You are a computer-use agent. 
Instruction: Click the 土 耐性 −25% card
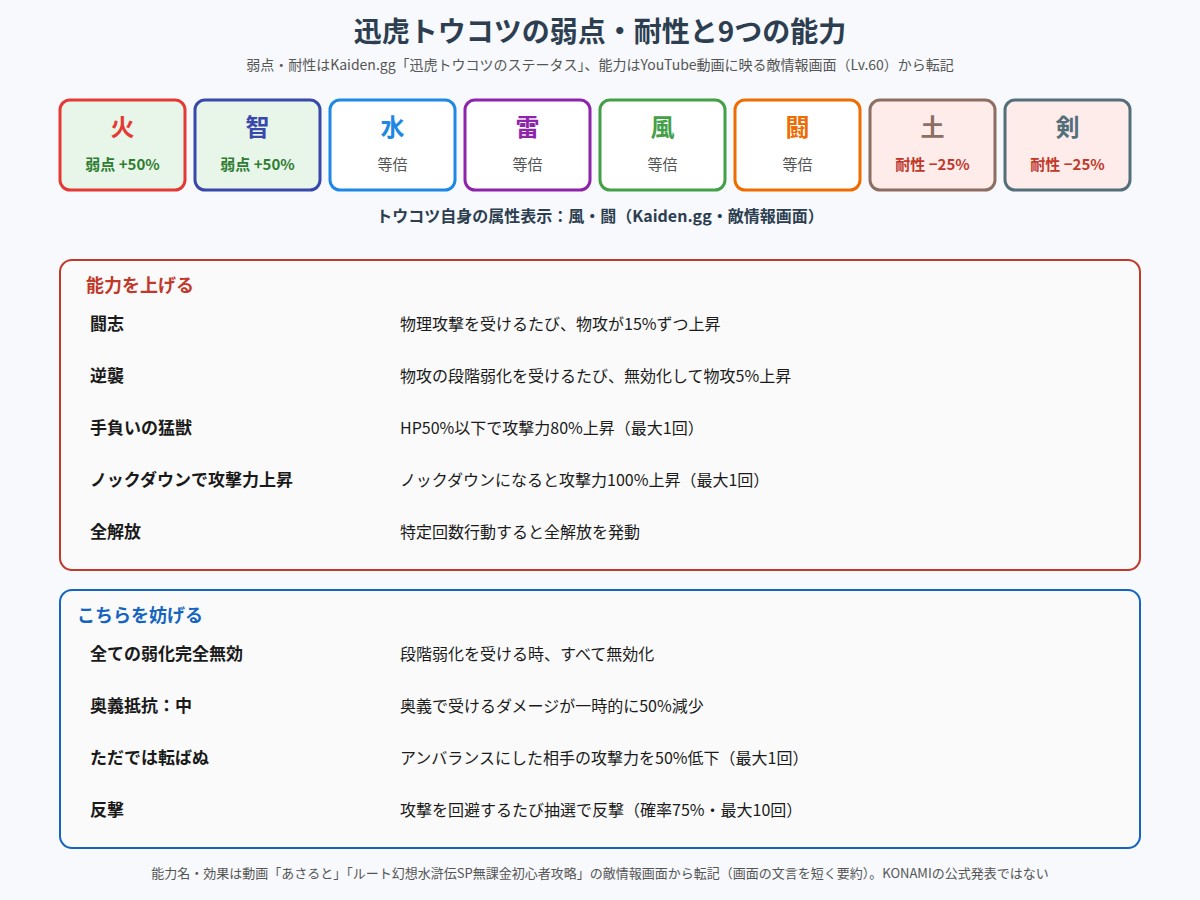pos(932,145)
